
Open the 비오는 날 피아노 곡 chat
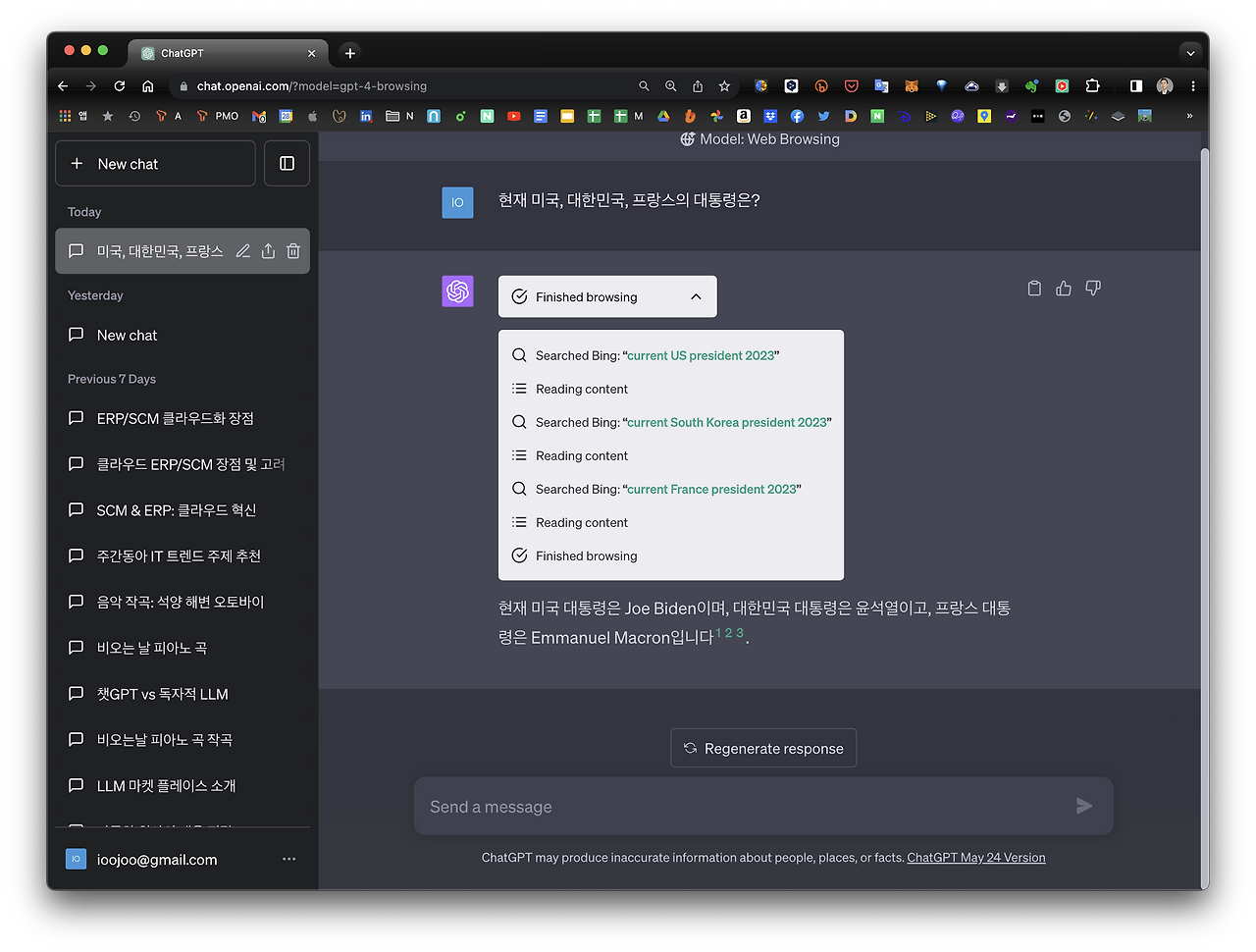183,648
